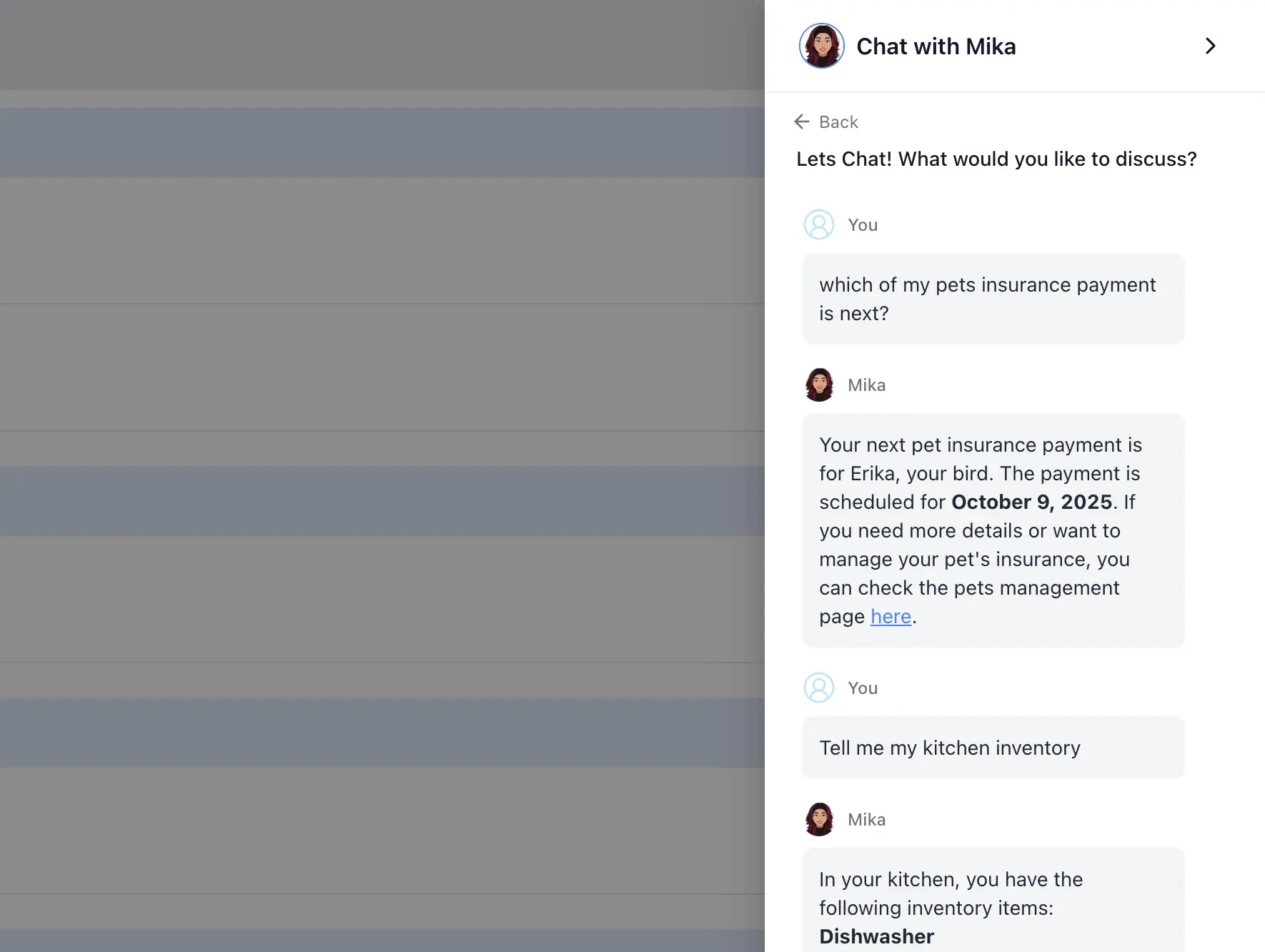
Task: Click the Back label to return
Action: point(838,122)
